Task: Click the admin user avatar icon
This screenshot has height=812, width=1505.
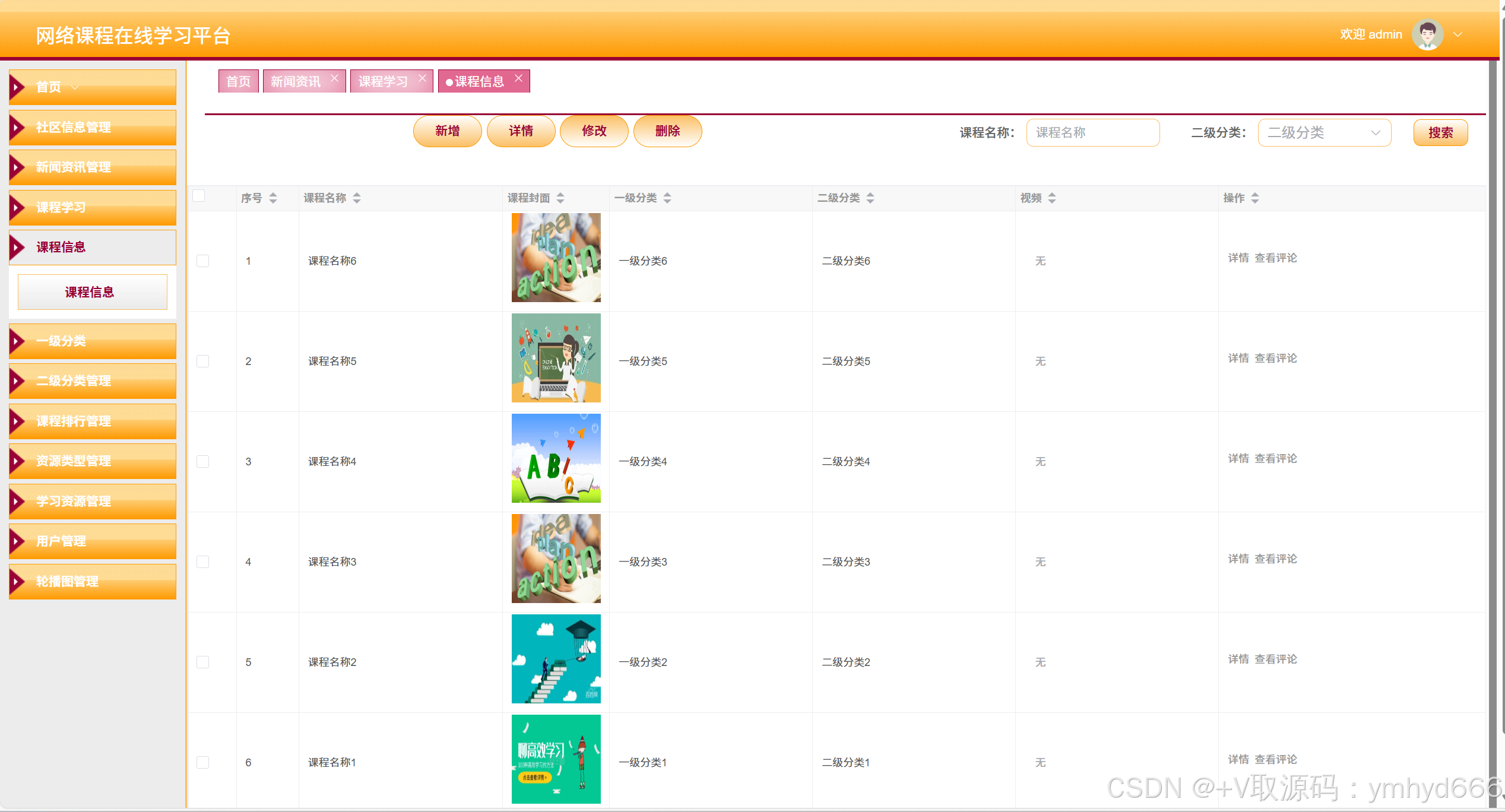Action: pos(1427,34)
